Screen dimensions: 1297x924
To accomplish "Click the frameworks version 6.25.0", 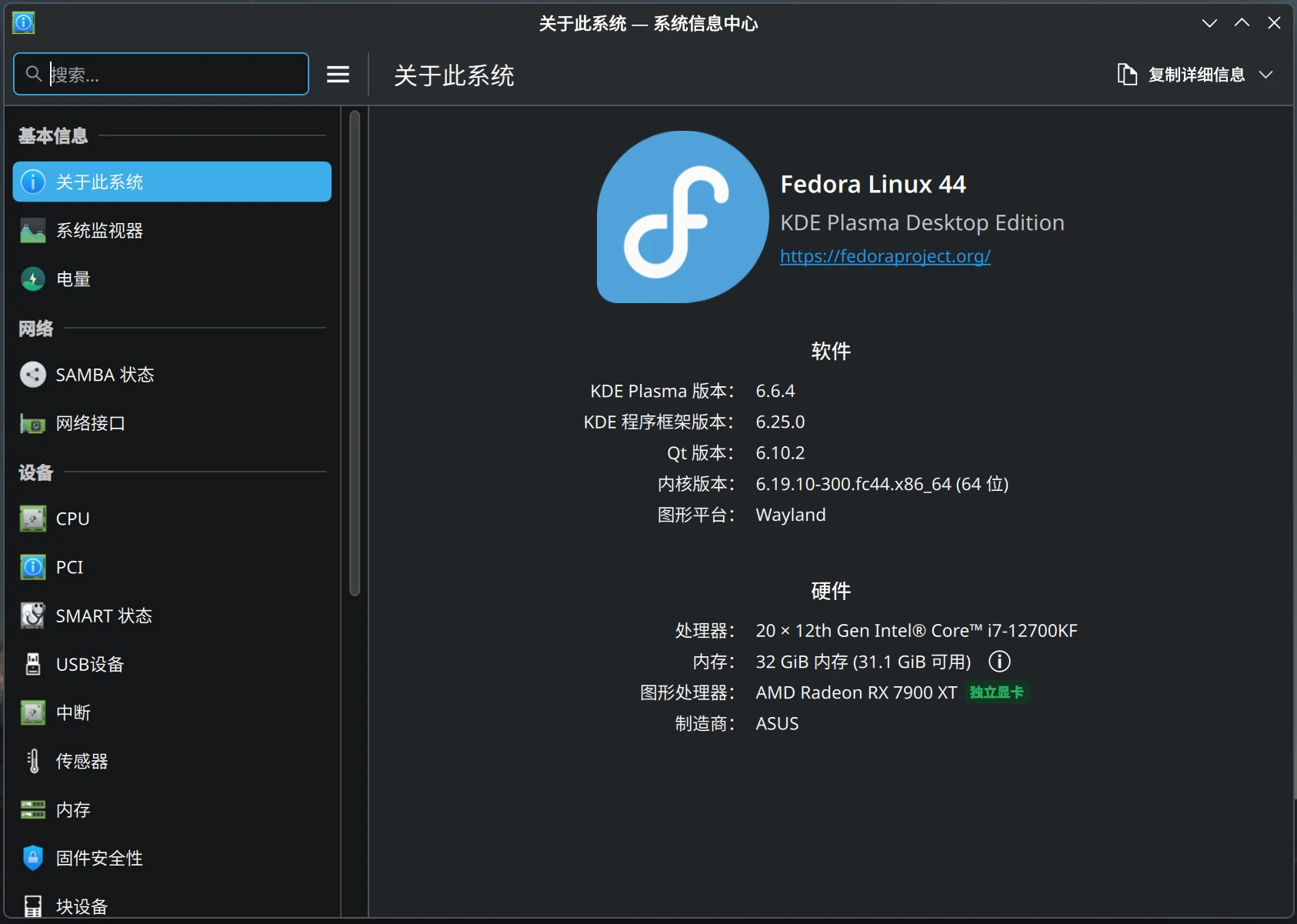I will [780, 422].
